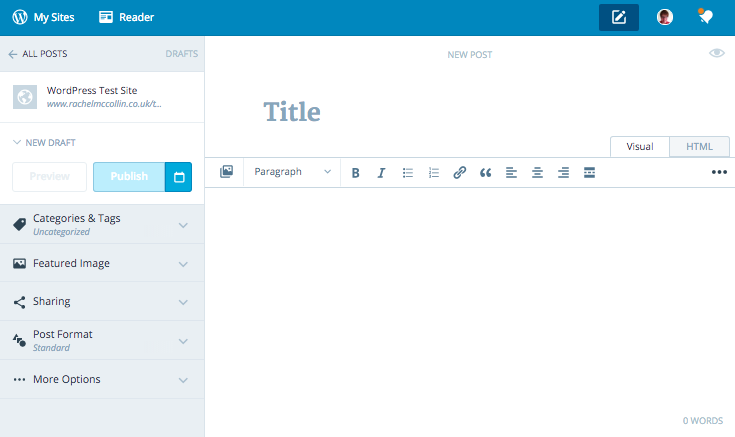735x437 pixels.
Task: Switch to the HTML editor tab
Action: 699,147
